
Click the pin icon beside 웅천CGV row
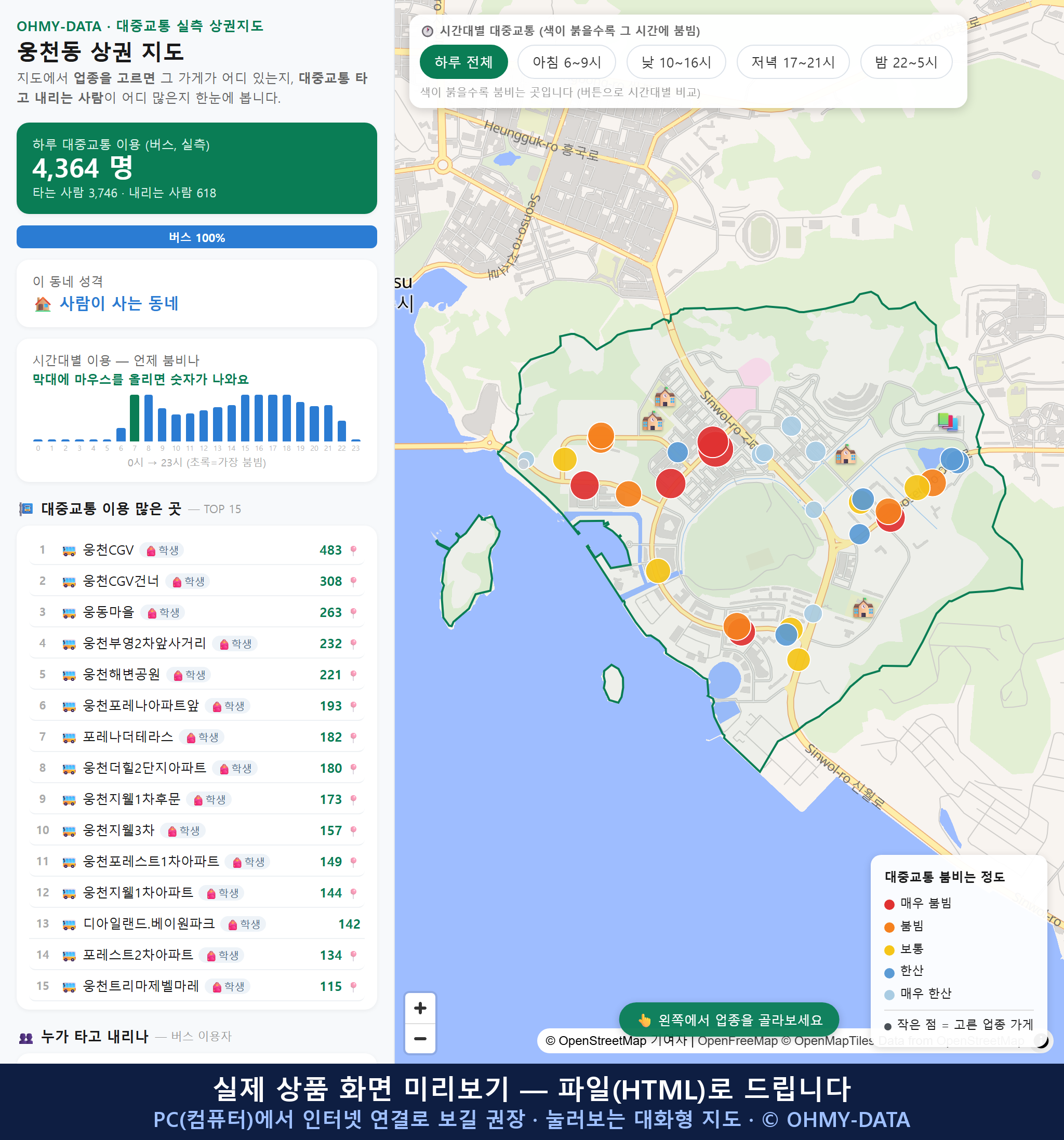click(x=353, y=551)
